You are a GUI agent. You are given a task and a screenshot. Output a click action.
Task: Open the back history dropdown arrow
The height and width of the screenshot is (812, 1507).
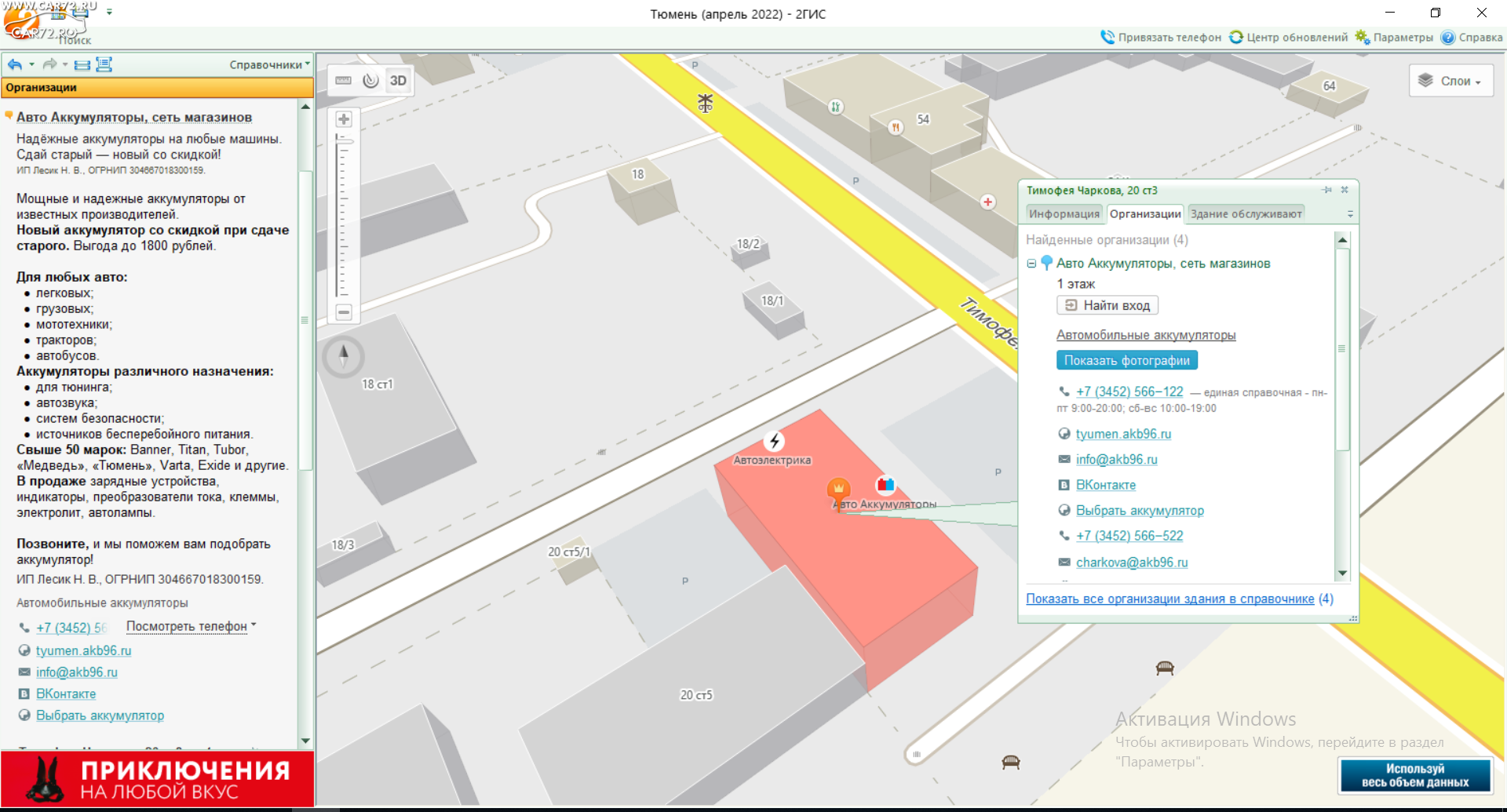point(31,64)
